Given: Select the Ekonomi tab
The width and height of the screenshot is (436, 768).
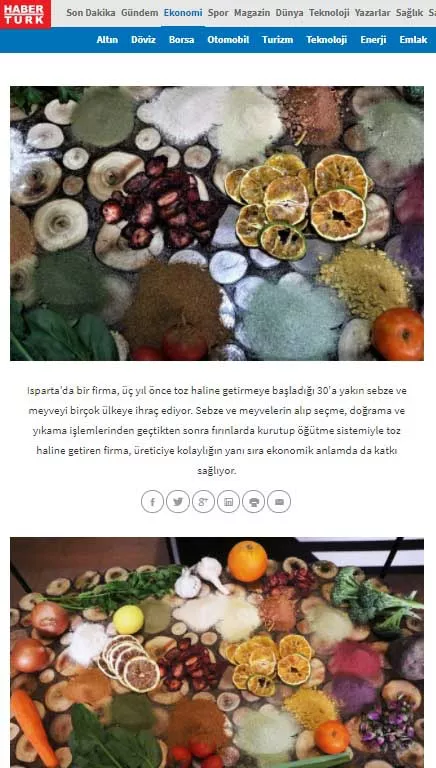Looking at the screenshot, I should pyautogui.click(x=183, y=13).
